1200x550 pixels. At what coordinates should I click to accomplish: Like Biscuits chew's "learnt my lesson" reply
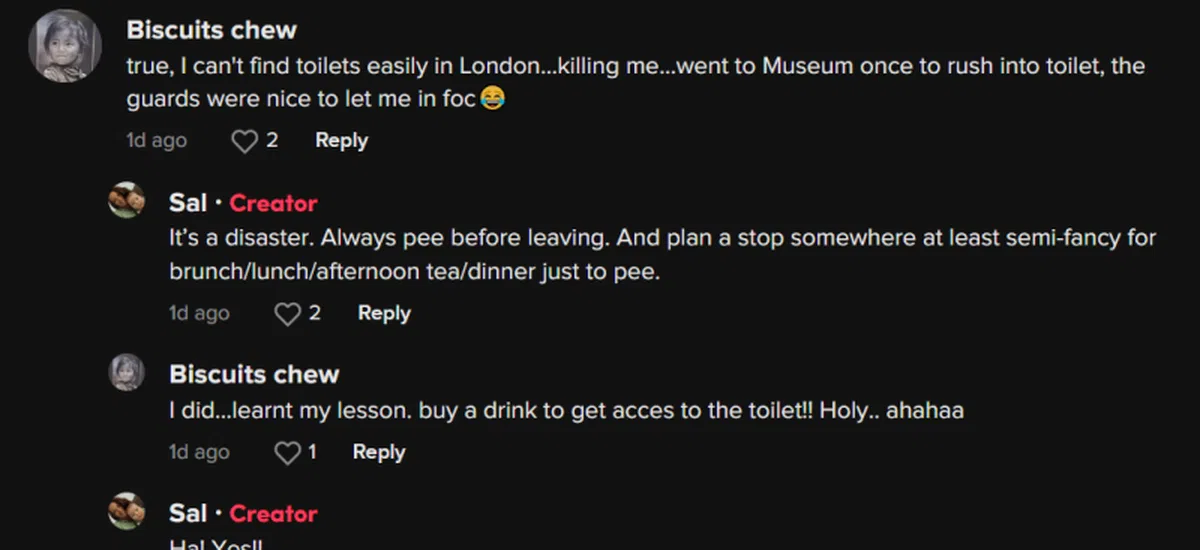pyautogui.click(x=287, y=453)
